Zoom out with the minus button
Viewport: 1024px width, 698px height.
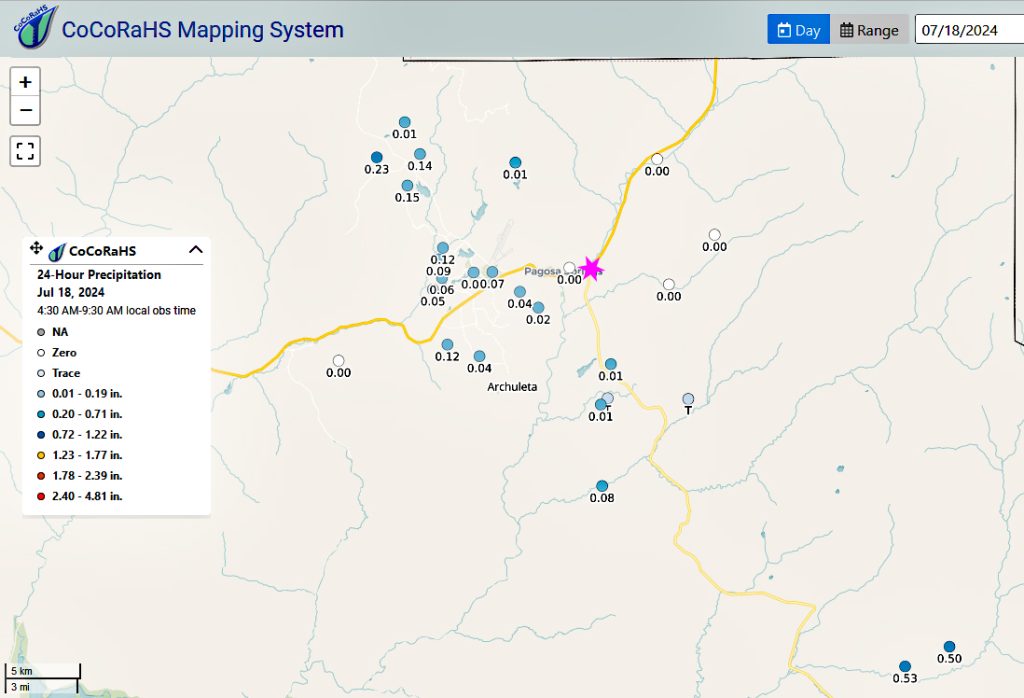(25, 110)
